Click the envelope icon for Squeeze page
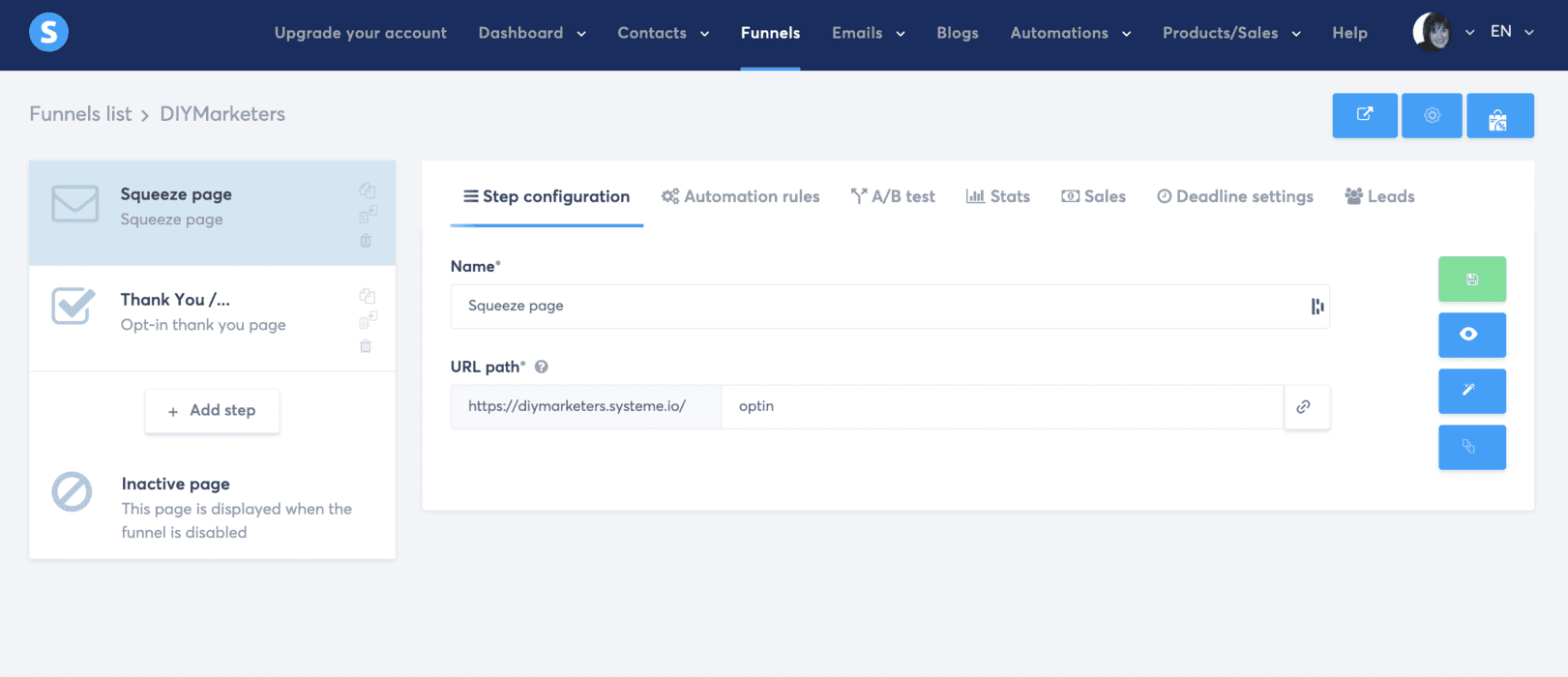Viewport: 1568px width, 677px height. [74, 204]
